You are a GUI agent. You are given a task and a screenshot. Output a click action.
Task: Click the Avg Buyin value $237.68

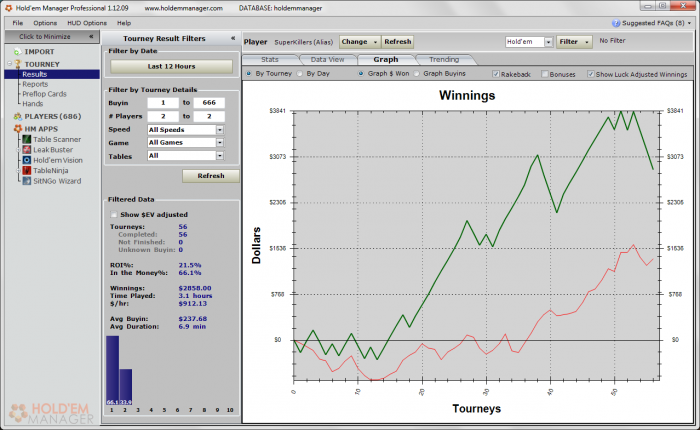pos(192,319)
